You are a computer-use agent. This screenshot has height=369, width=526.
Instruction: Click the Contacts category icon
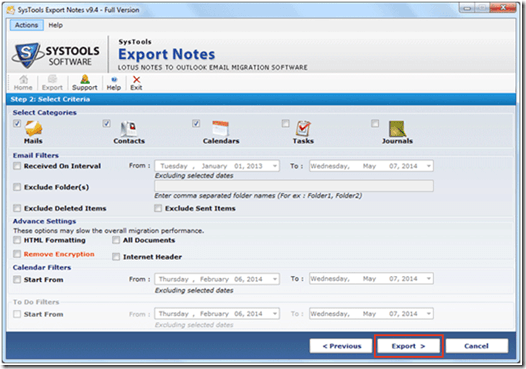tap(129, 129)
